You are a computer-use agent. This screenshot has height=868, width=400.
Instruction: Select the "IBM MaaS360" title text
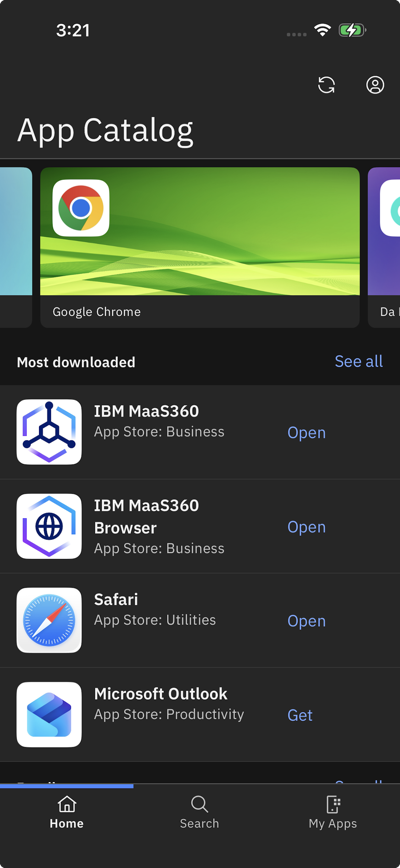click(x=146, y=411)
